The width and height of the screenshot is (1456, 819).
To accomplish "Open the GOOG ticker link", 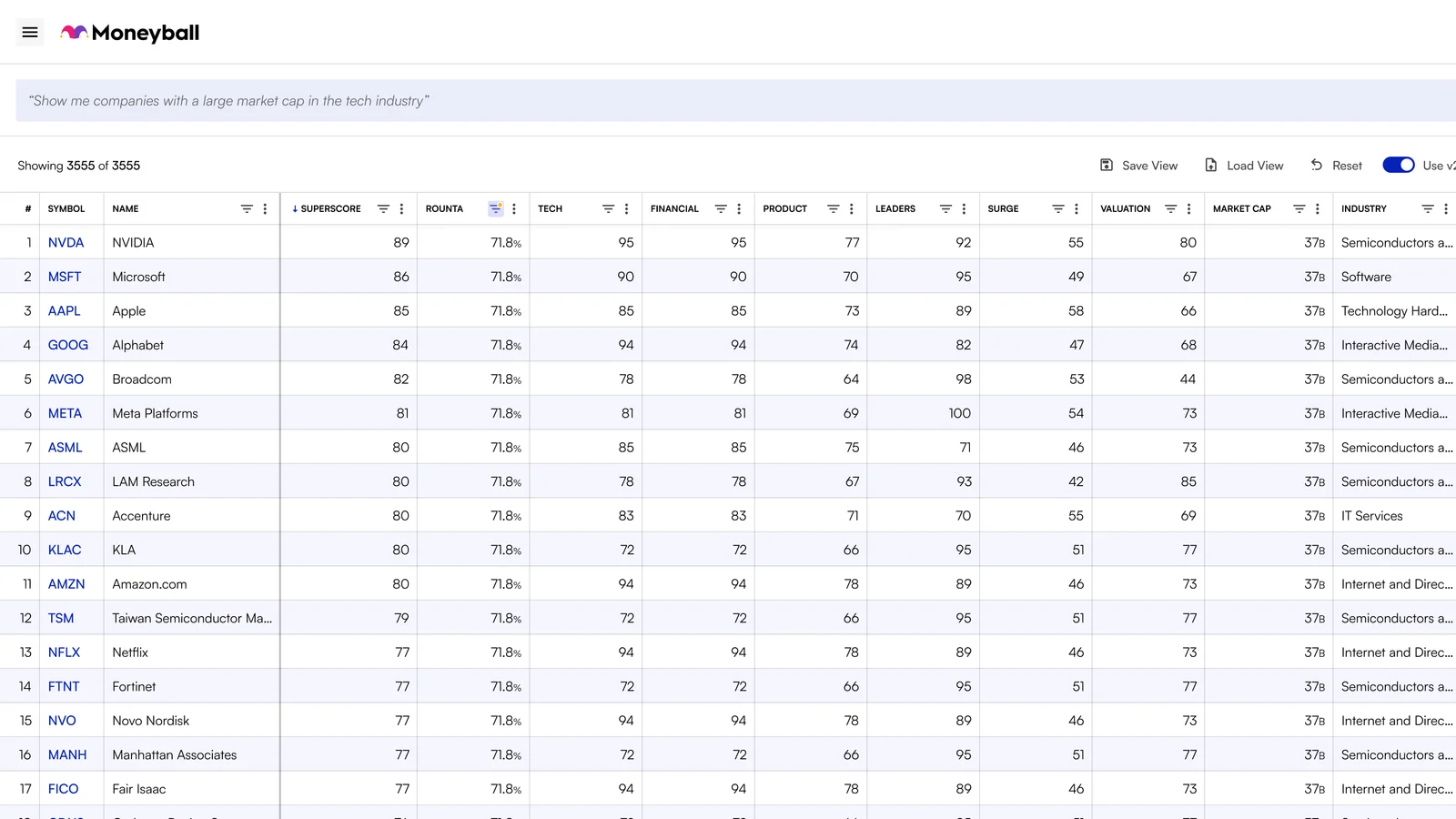I will [x=68, y=345].
